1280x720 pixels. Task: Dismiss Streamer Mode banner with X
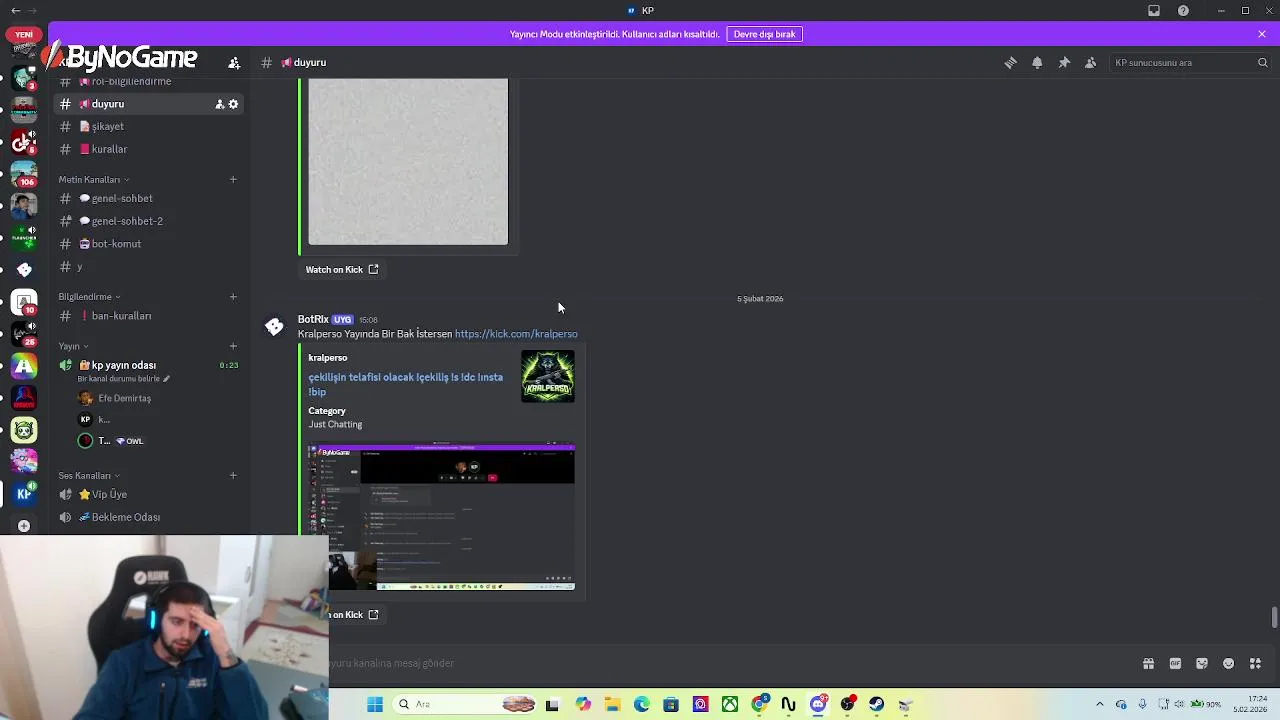click(1262, 34)
